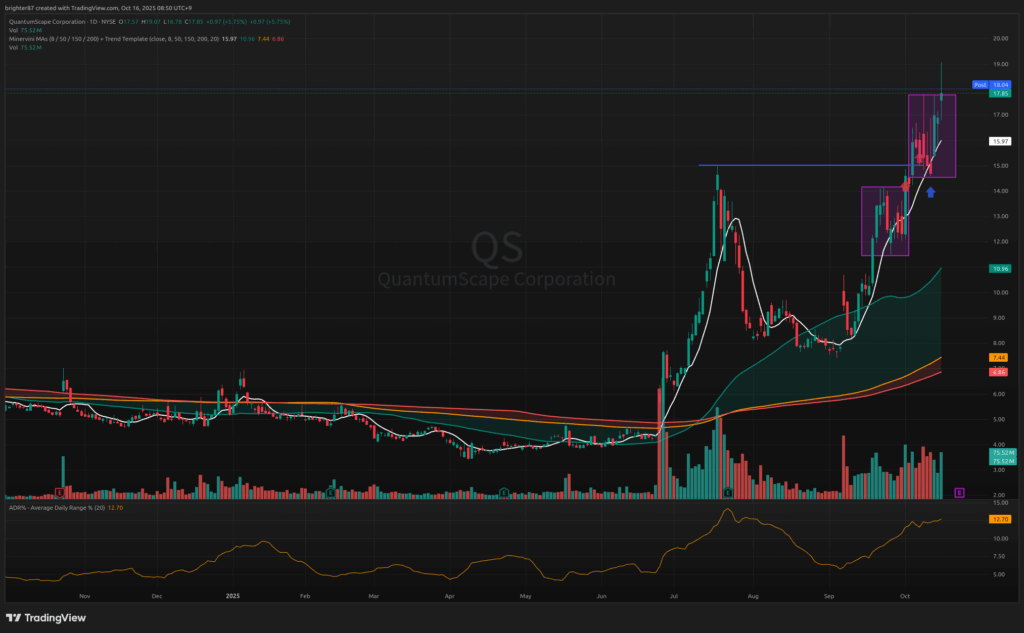Click the white 15.97 price axis label
This screenshot has height=633, width=1024.
click(997, 141)
